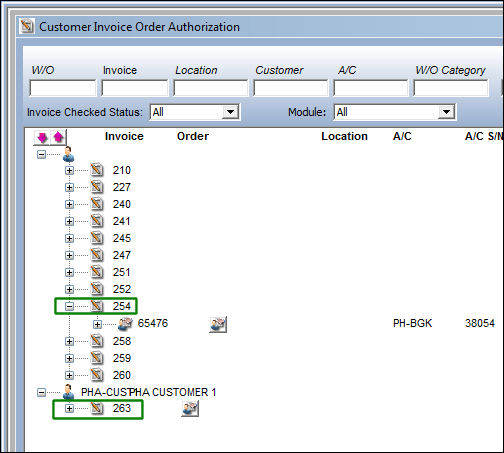Viewport: 504px width, 453px height.
Task: Select the PHA-CUST PHA CUSTOMER 1 label
Action: click(x=148, y=392)
